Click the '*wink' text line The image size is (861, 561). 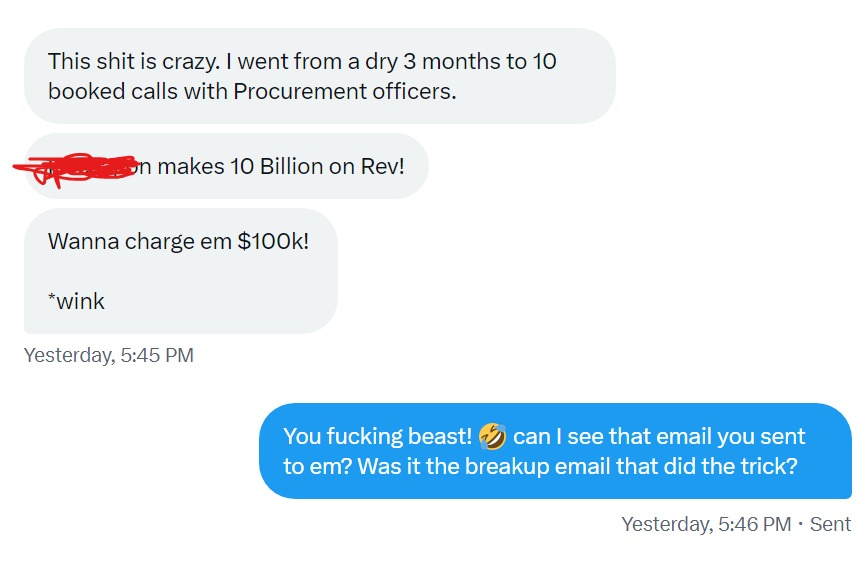pyautogui.click(x=76, y=301)
